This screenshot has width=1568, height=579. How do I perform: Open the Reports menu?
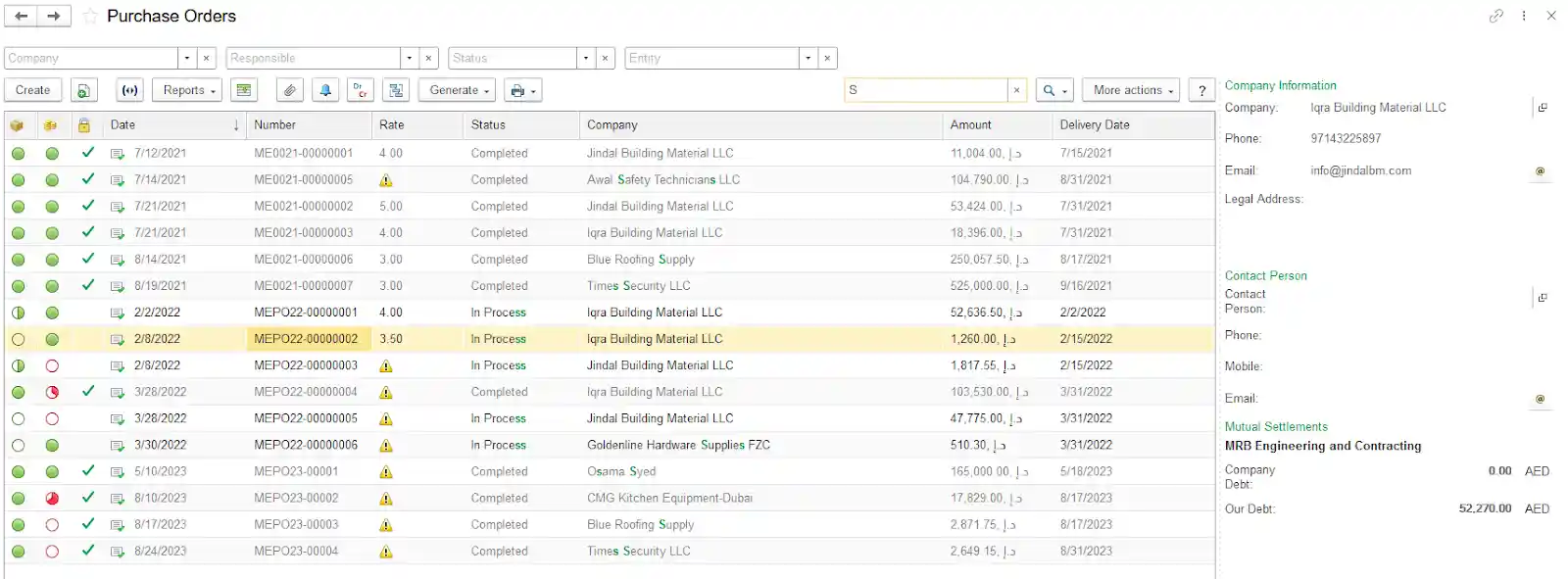tap(188, 90)
